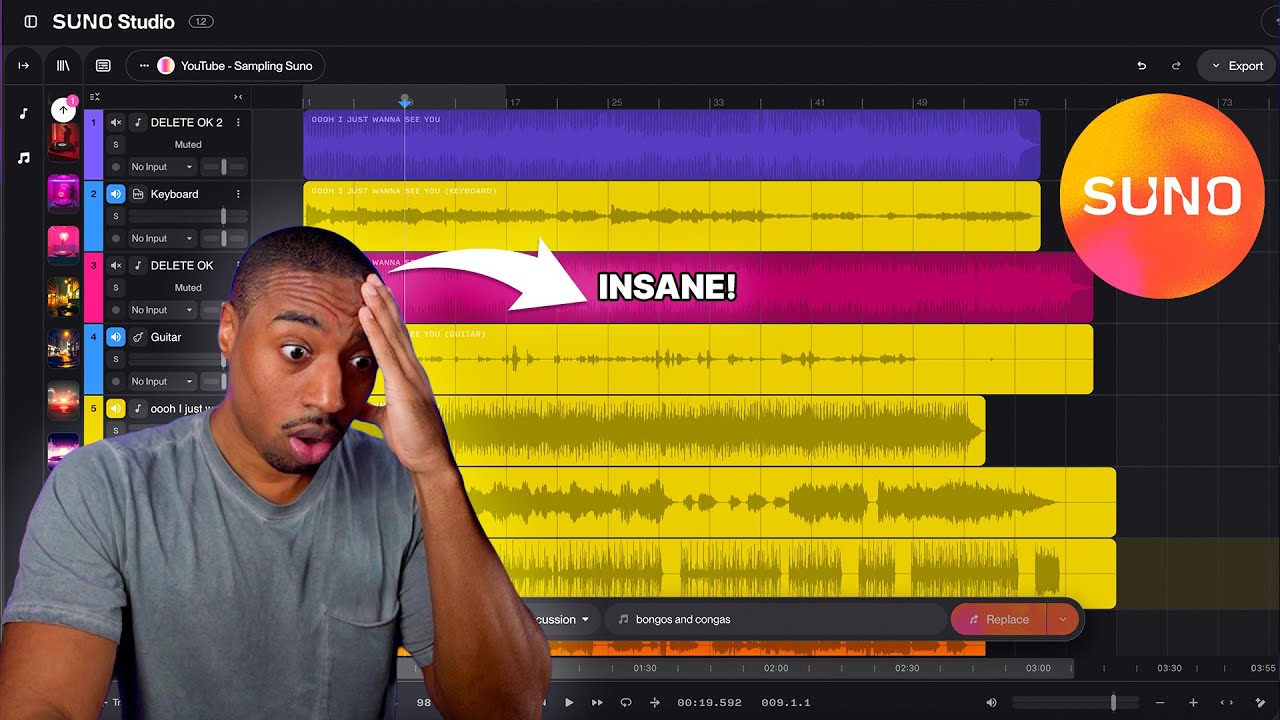The height and width of the screenshot is (720, 1280).
Task: Click the bongos and congas prompt field
Action: pyautogui.click(x=775, y=619)
